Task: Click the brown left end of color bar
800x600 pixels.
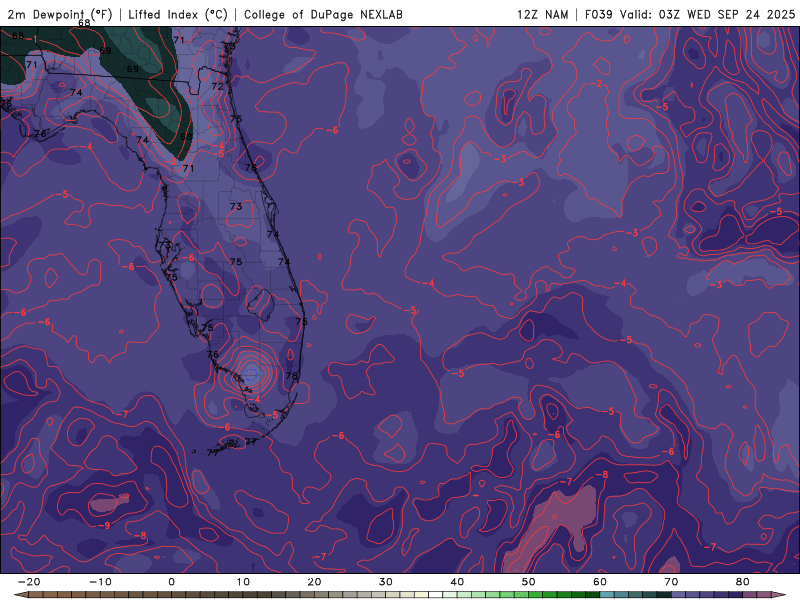Action: 23,595
